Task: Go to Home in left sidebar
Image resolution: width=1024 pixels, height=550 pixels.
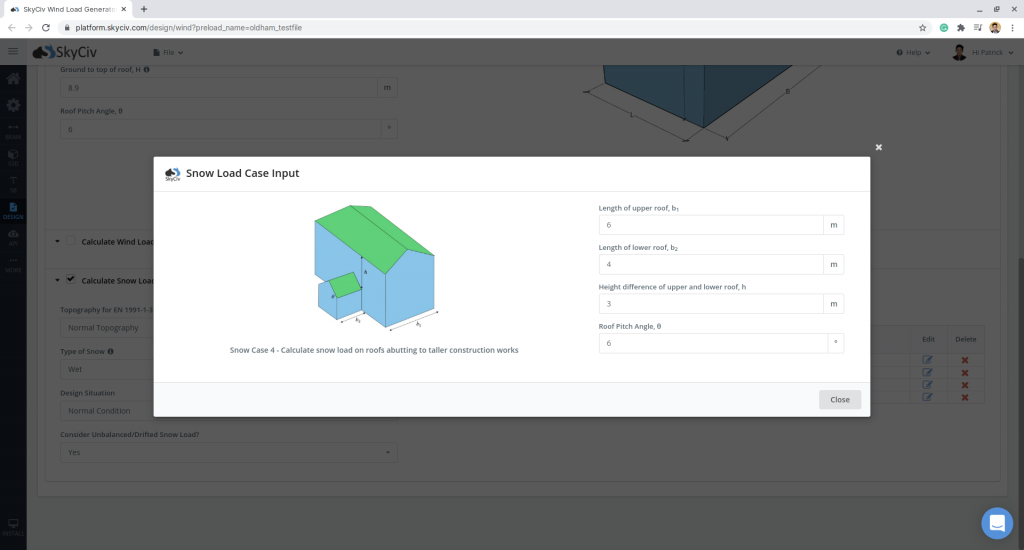Action: (x=13, y=79)
